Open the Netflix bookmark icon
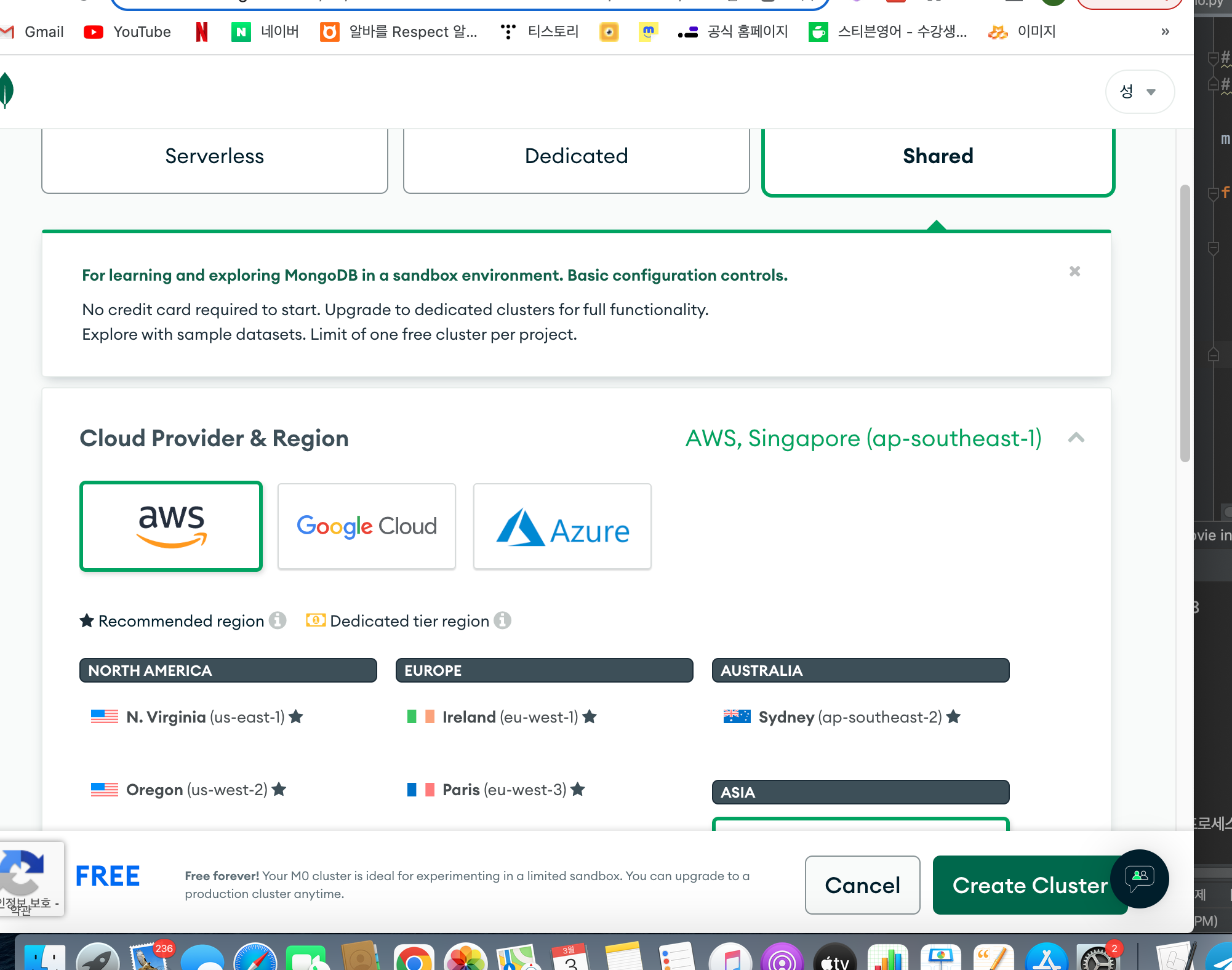Viewport: 1232px width, 970px height. coord(201,31)
